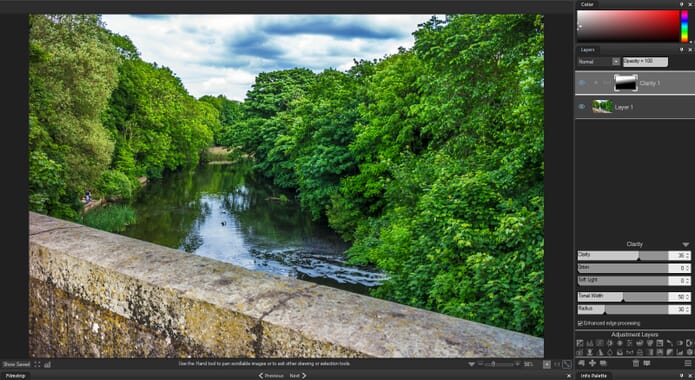Click the Show Saved button

click(x=16, y=364)
